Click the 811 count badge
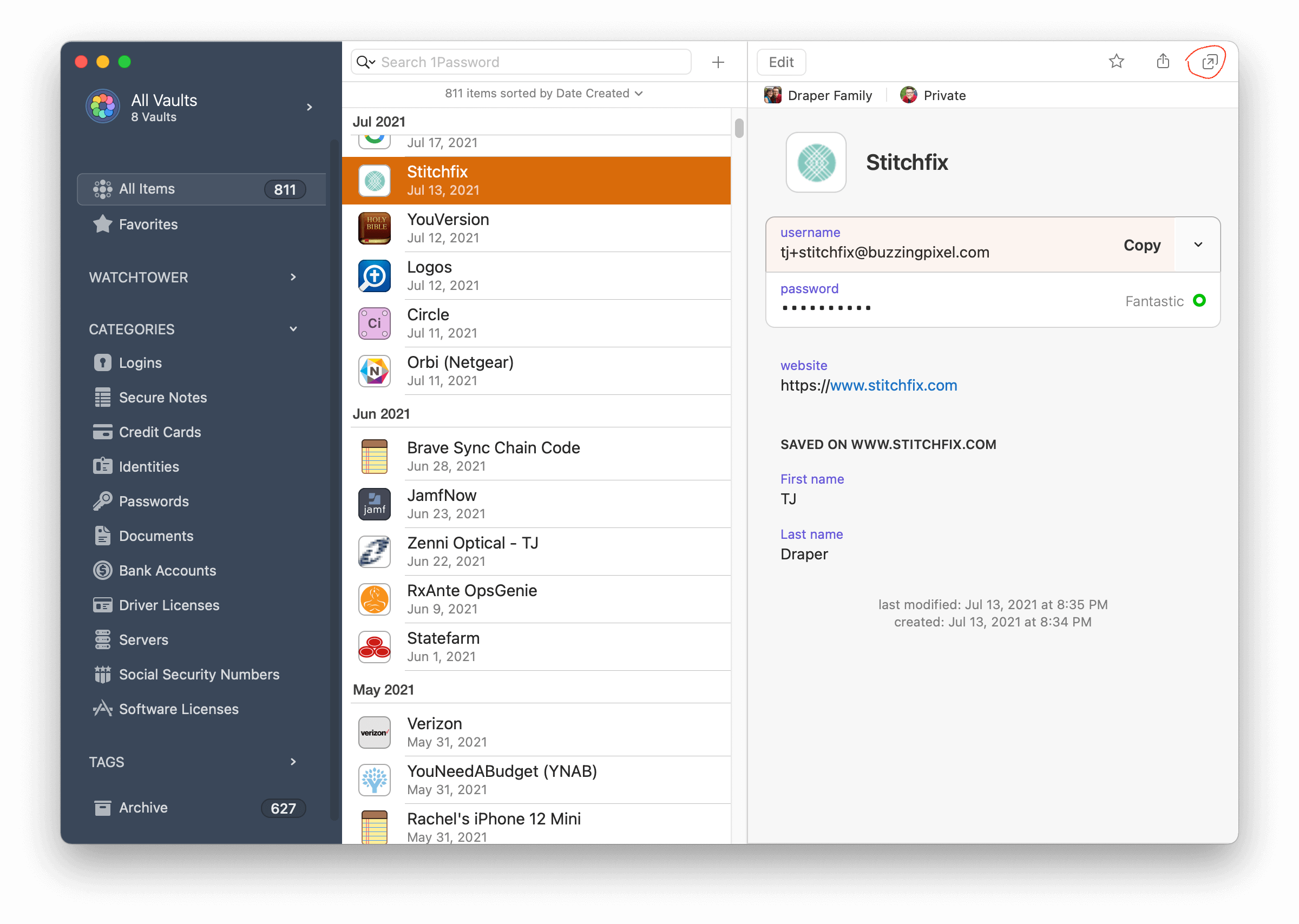 pyautogui.click(x=285, y=189)
